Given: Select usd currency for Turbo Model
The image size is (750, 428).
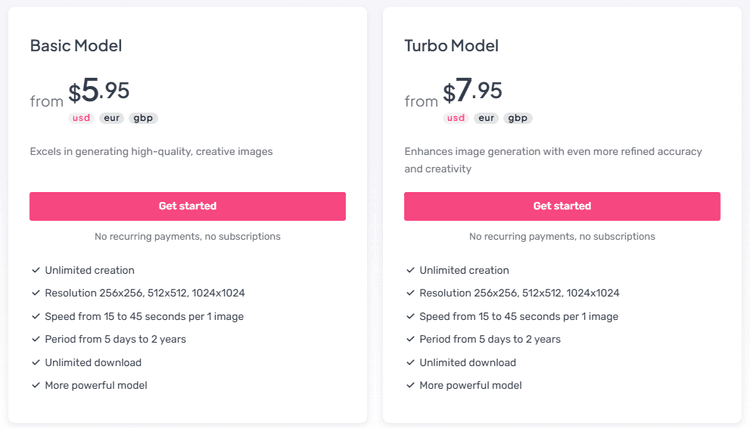Looking at the screenshot, I should pyautogui.click(x=456, y=118).
